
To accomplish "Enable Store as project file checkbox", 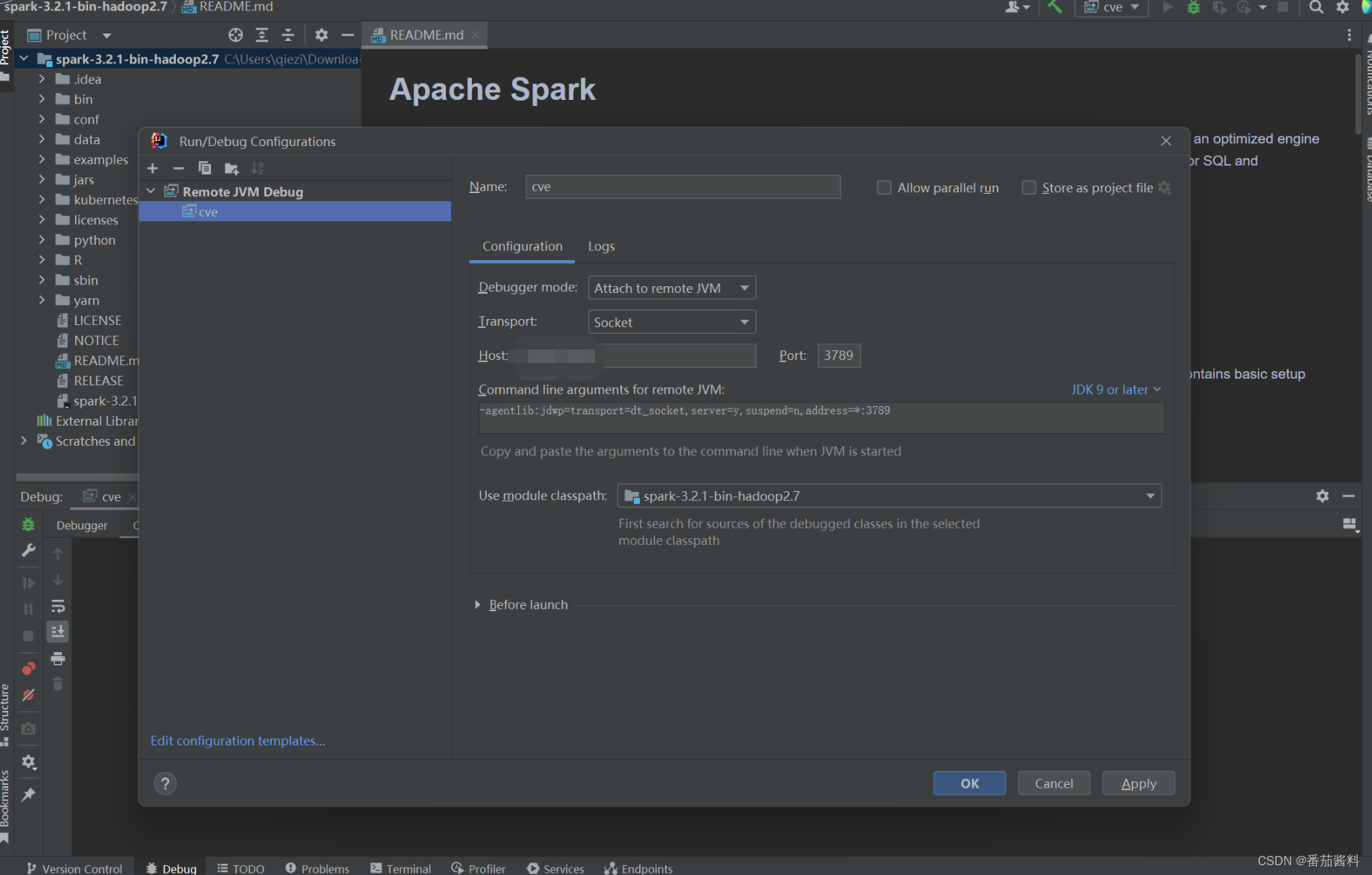I will tap(1029, 188).
